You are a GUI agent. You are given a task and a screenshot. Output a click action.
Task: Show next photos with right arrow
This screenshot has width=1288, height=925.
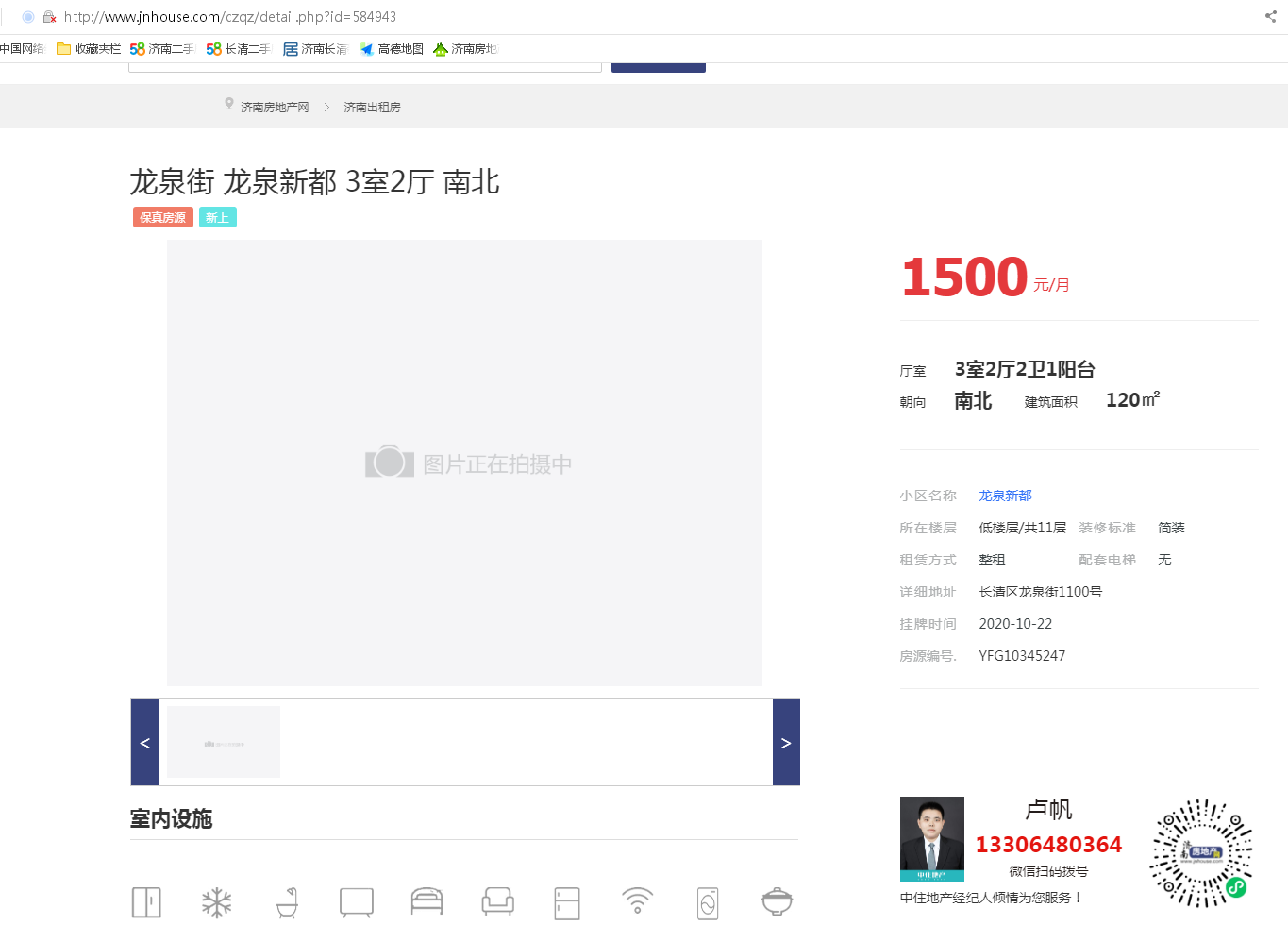tap(786, 743)
